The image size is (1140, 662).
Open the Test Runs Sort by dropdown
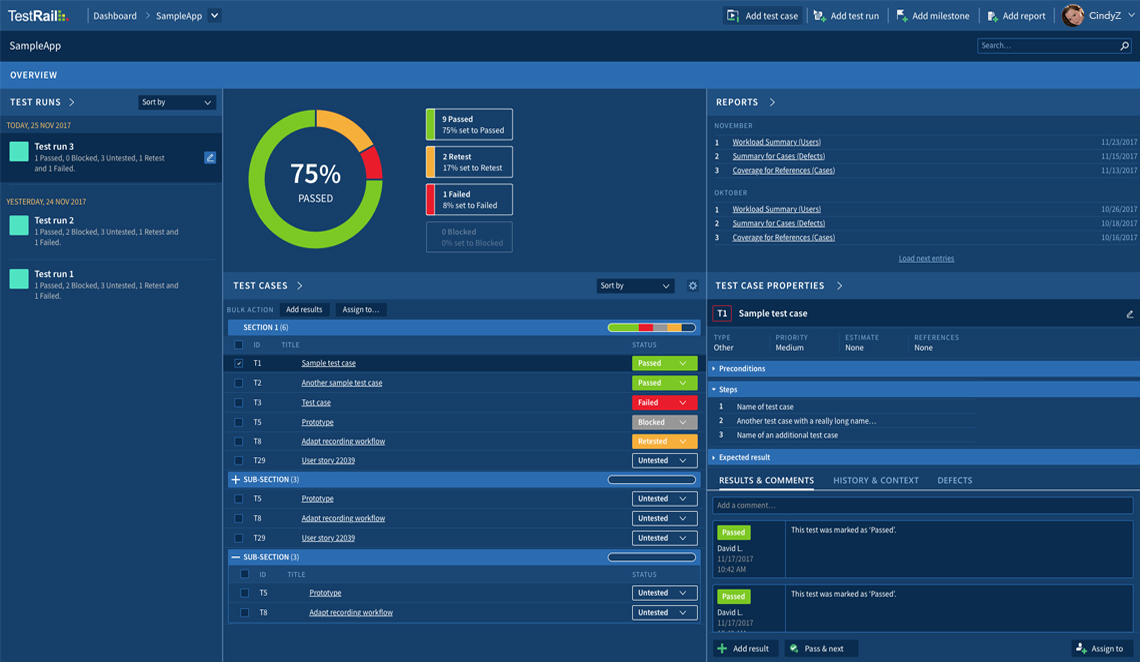pyautogui.click(x=176, y=102)
